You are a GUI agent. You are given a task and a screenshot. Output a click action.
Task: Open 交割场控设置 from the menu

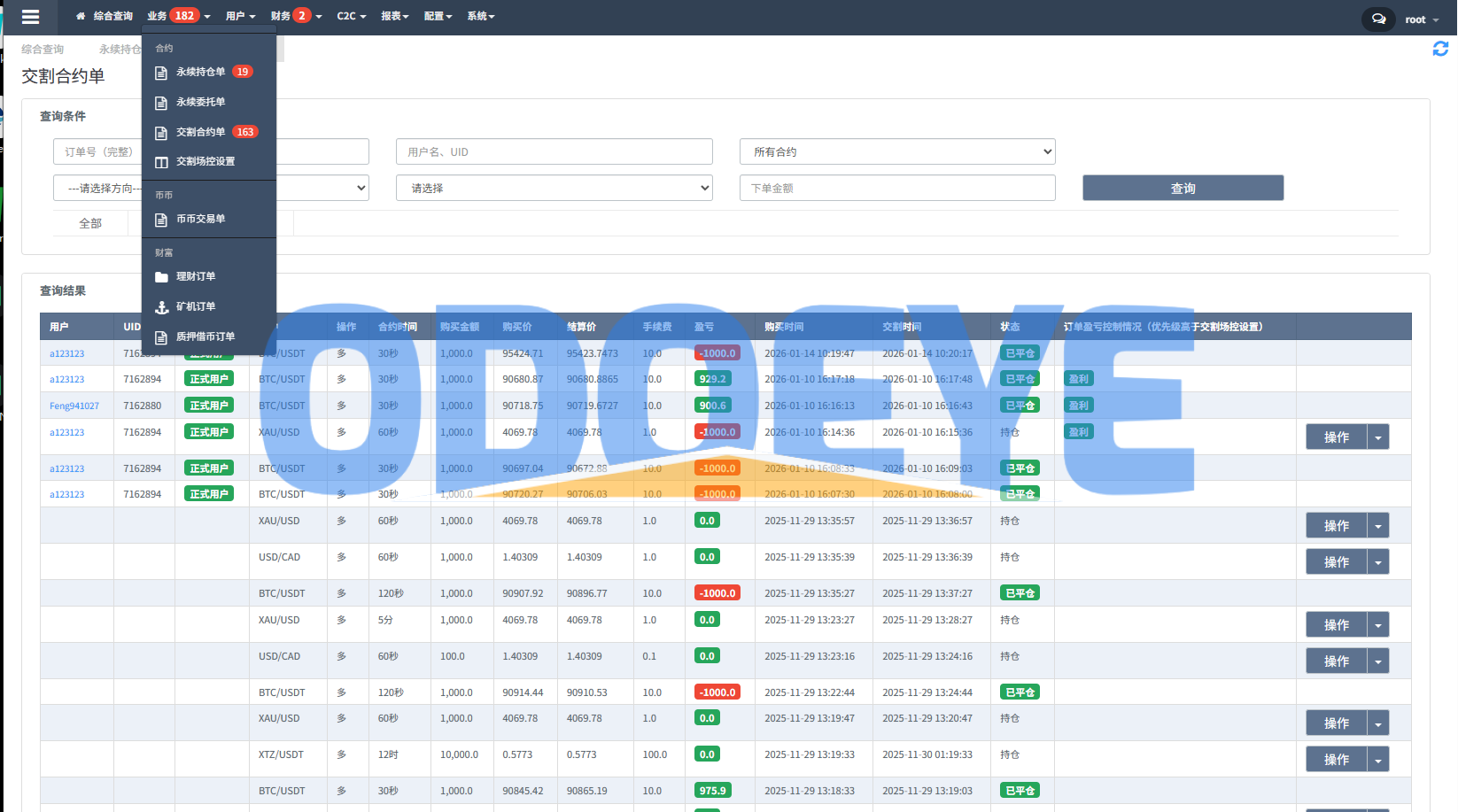pyautogui.click(x=205, y=161)
